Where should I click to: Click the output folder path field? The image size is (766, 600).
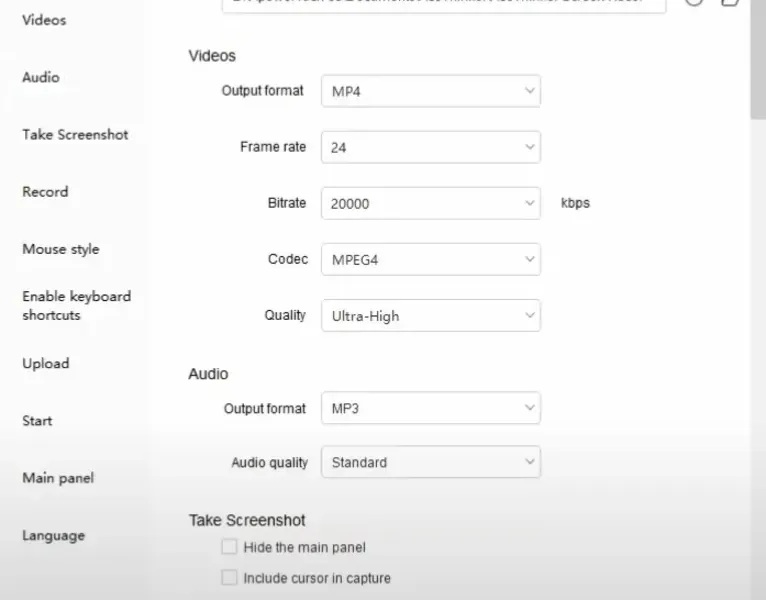[443, 5]
